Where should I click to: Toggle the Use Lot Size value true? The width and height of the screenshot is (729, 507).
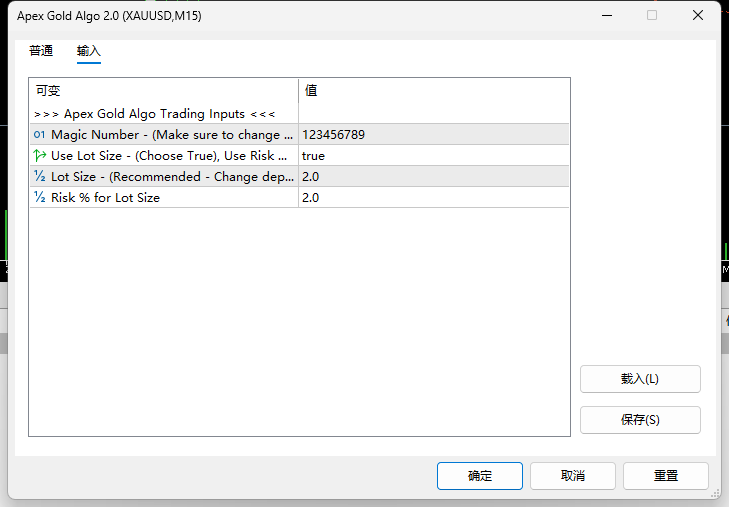point(434,156)
